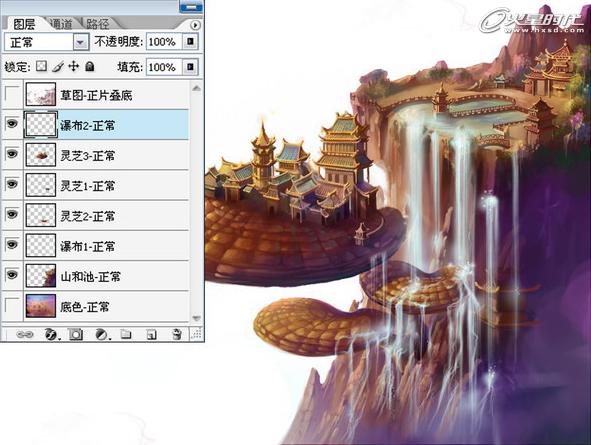Add a layer mask
Viewport: 591px width, 445px height.
(76, 334)
